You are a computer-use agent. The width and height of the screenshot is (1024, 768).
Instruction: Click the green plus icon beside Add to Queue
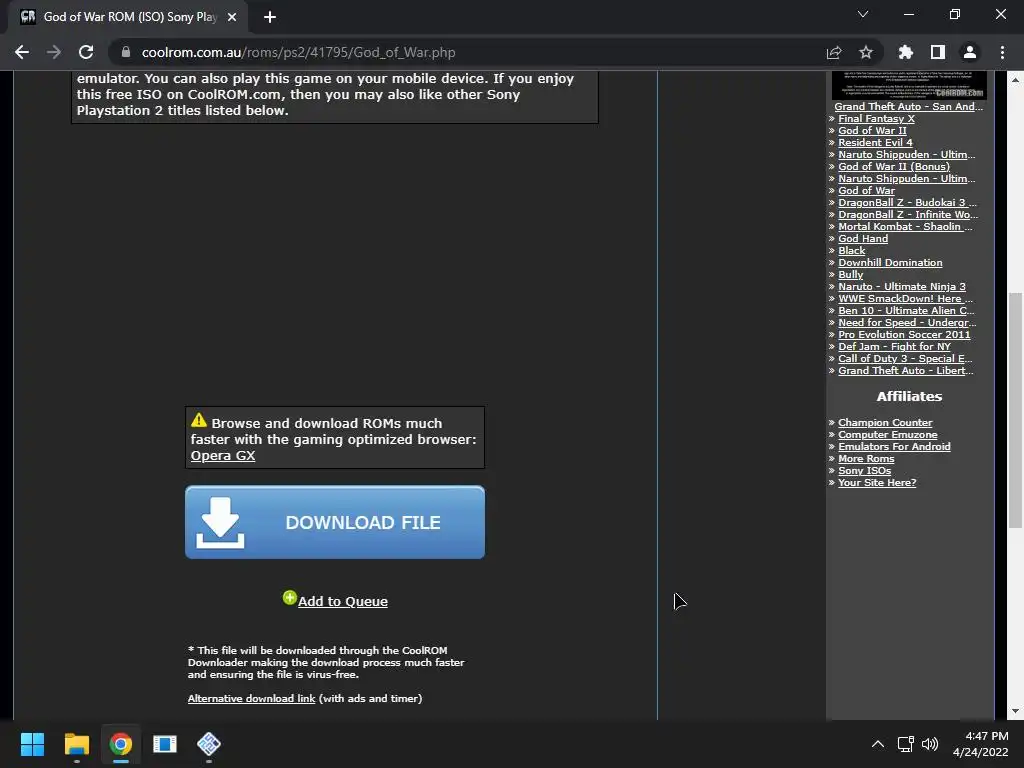click(289, 598)
